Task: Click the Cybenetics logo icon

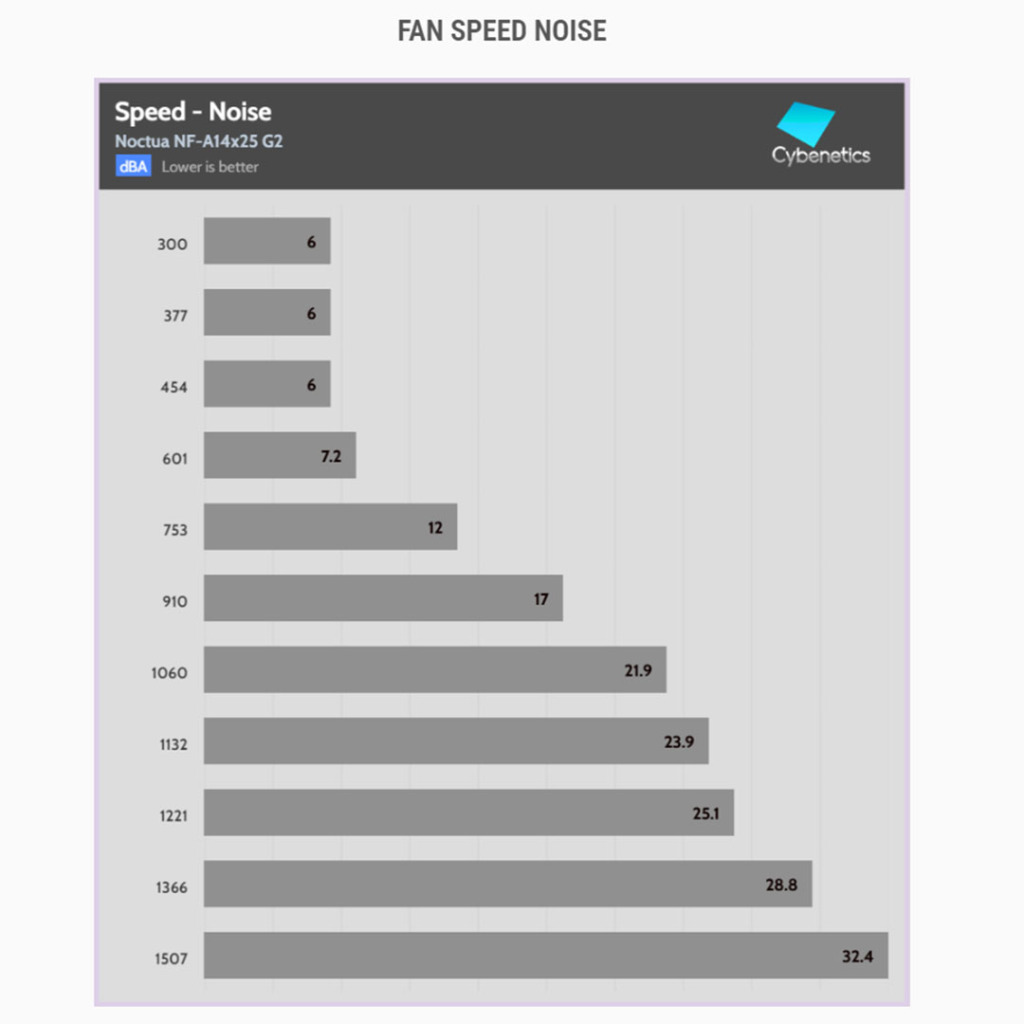Action: (805, 123)
